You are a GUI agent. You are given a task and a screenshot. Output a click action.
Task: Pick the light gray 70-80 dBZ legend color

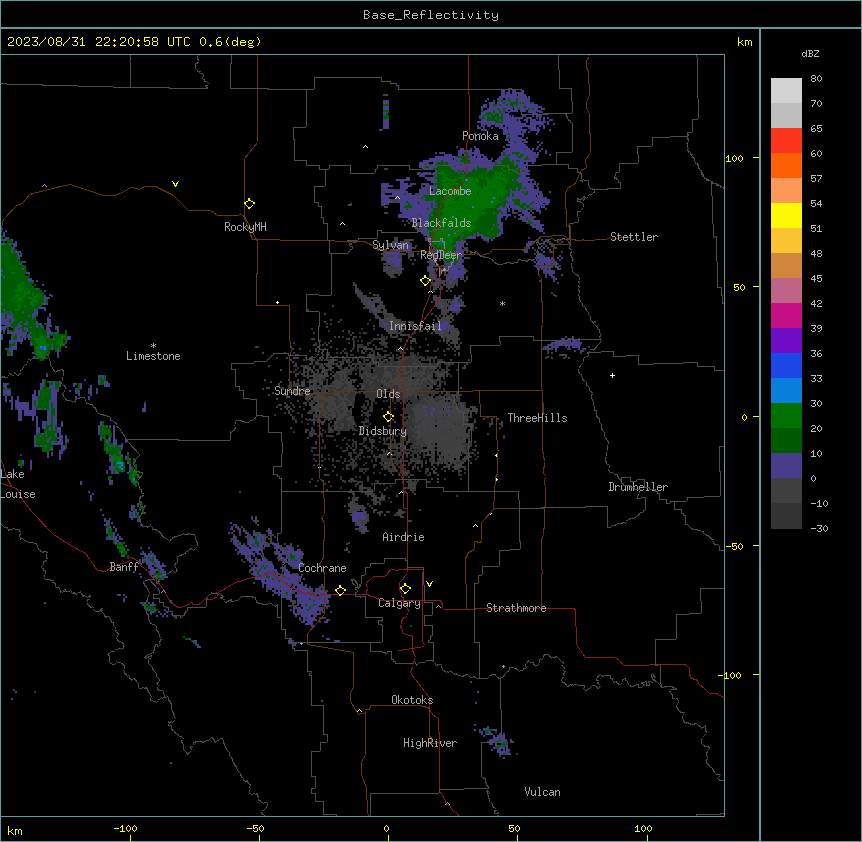click(786, 90)
